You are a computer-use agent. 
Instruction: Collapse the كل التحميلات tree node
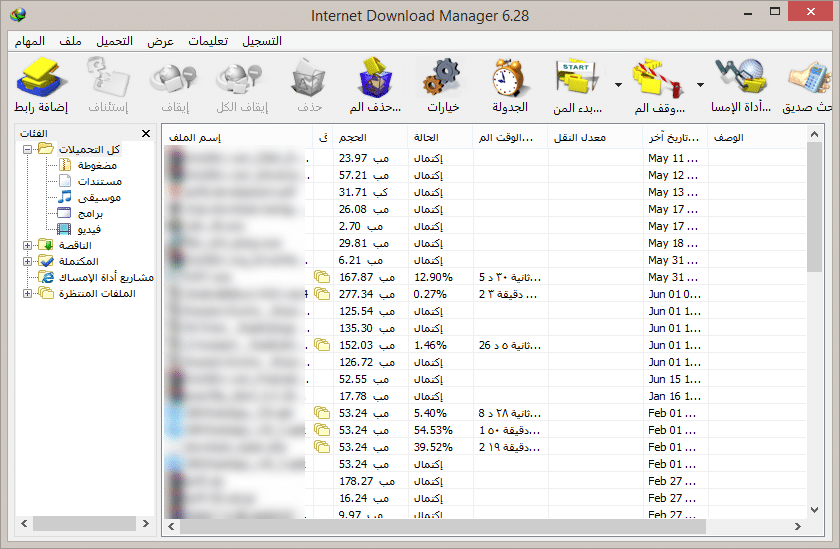[27, 149]
